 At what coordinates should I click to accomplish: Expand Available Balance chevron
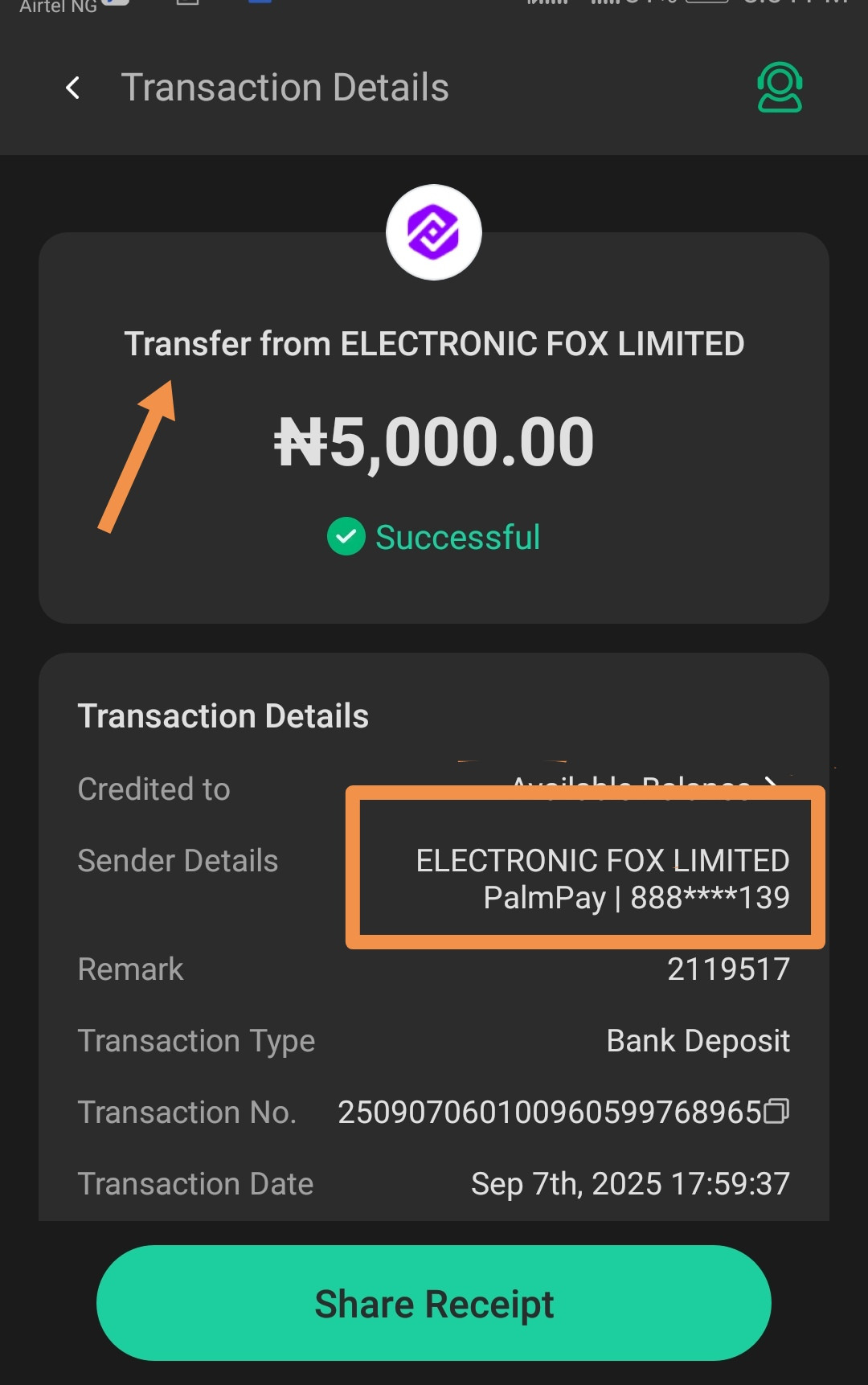[x=772, y=781]
